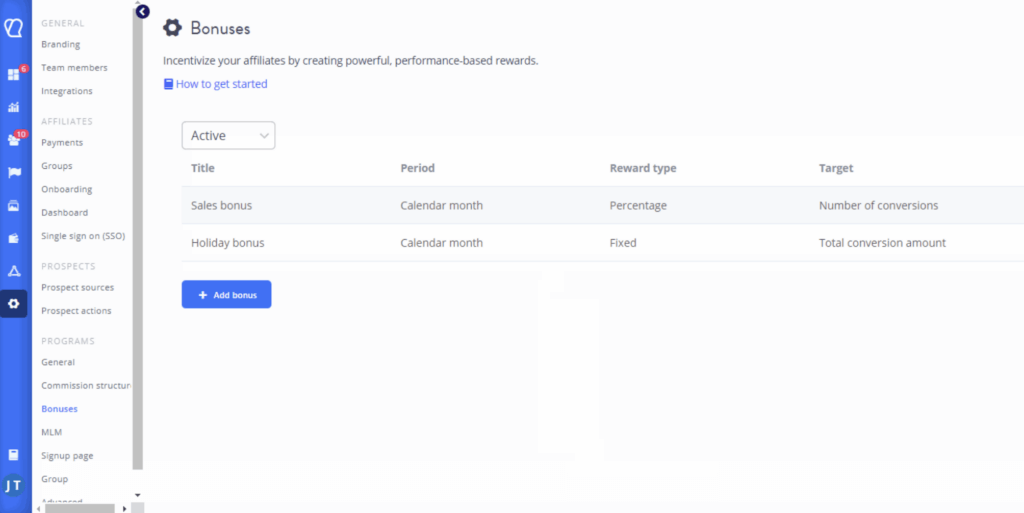Click Fixed in Holiday bonus row
Image resolution: width=1024 pixels, height=513 pixels.
pos(623,243)
